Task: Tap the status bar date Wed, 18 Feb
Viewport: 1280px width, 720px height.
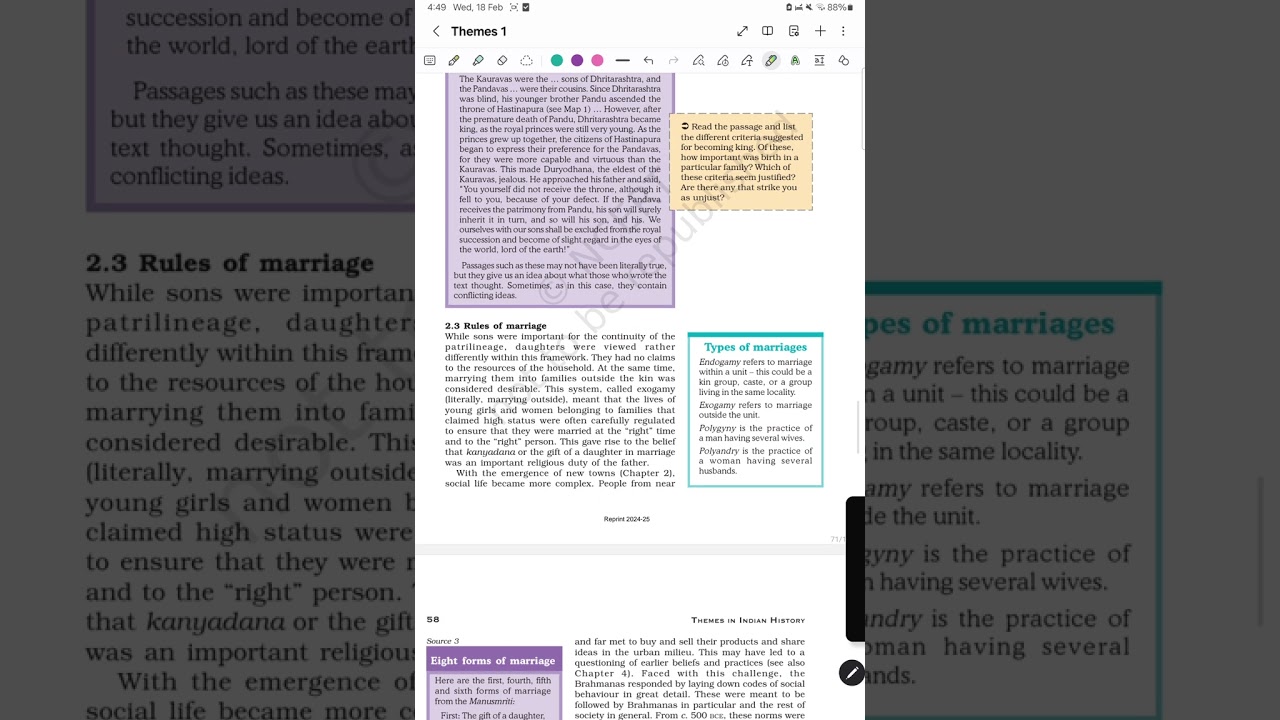Action: 478,7
